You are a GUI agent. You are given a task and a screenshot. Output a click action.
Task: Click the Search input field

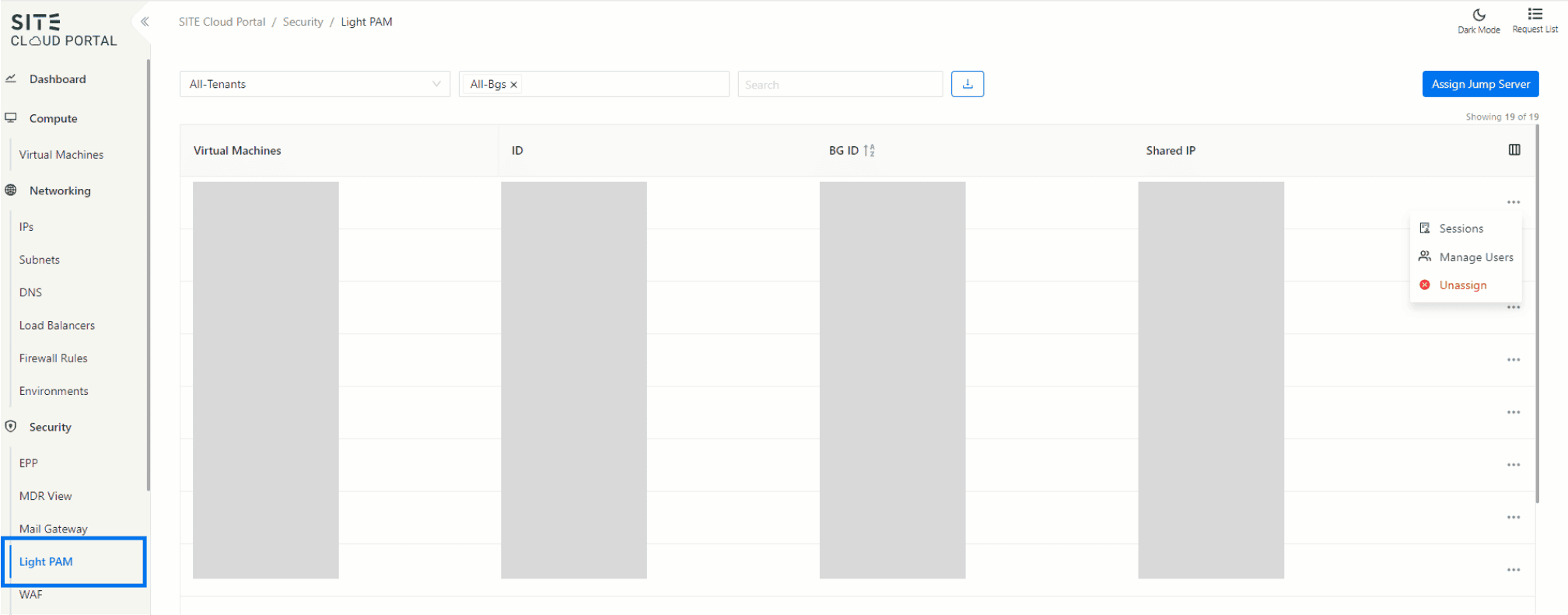[839, 85]
